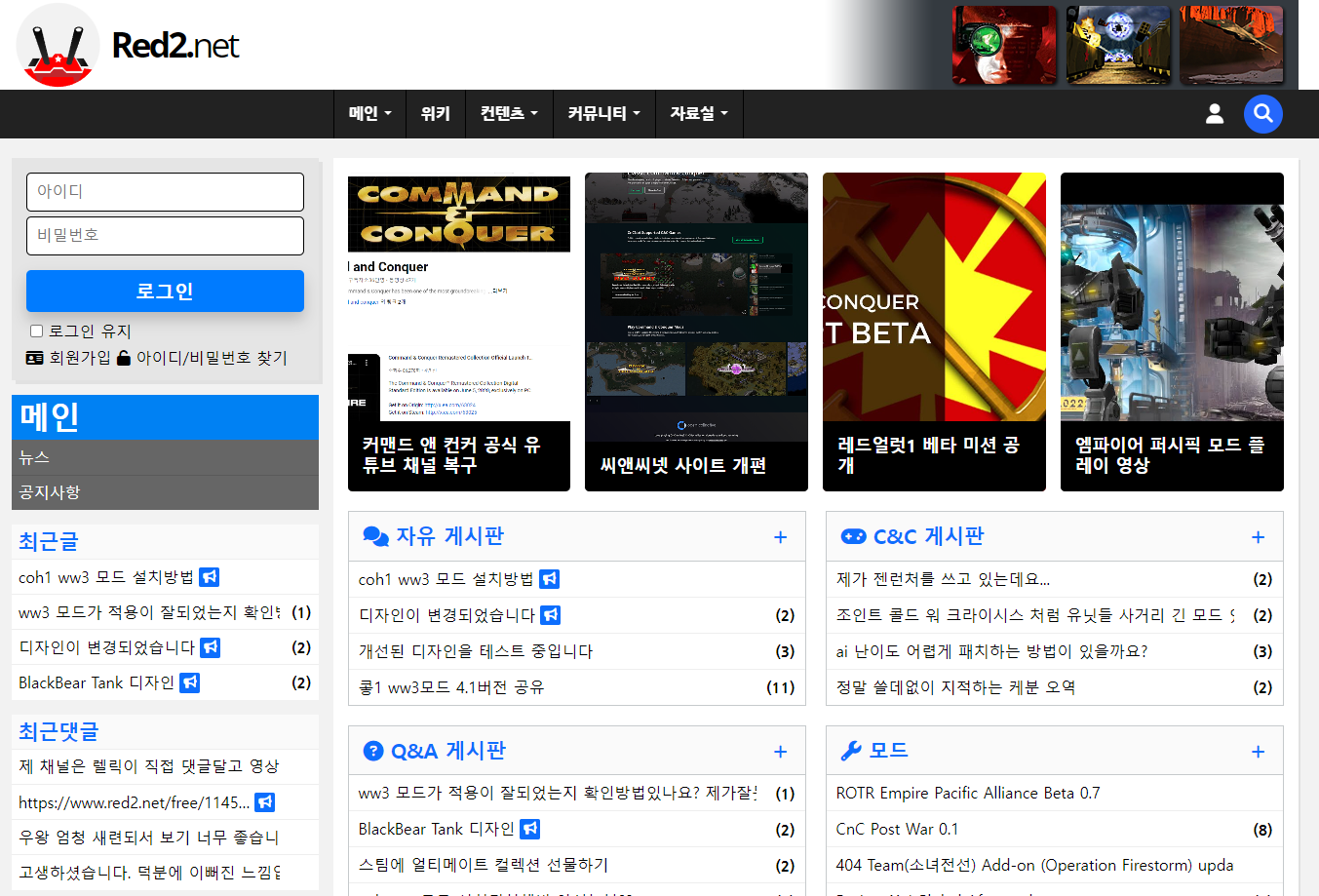Screen dimensions: 1319x896
Task: Open the 커뮤니티 dropdown menu
Action: coord(603,114)
